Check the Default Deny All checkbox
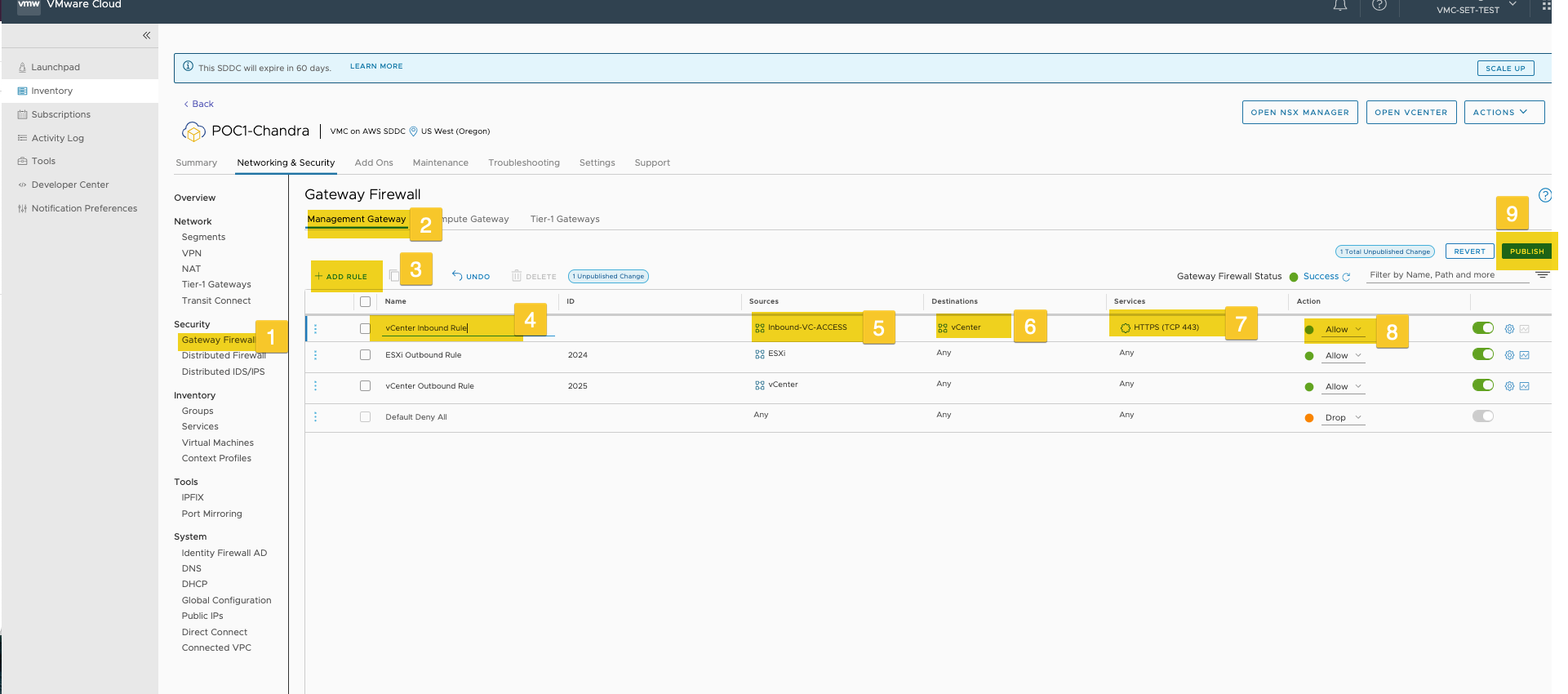1568x694 pixels. pyautogui.click(x=365, y=417)
